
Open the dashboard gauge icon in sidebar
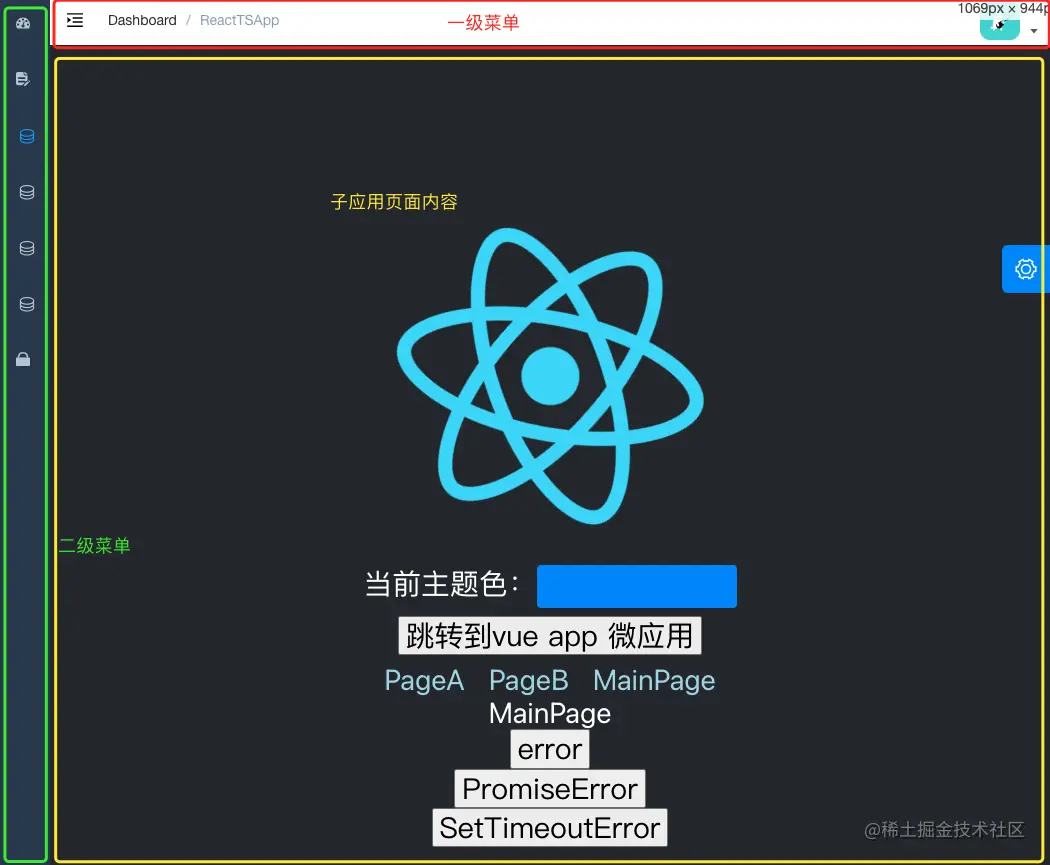click(23, 23)
